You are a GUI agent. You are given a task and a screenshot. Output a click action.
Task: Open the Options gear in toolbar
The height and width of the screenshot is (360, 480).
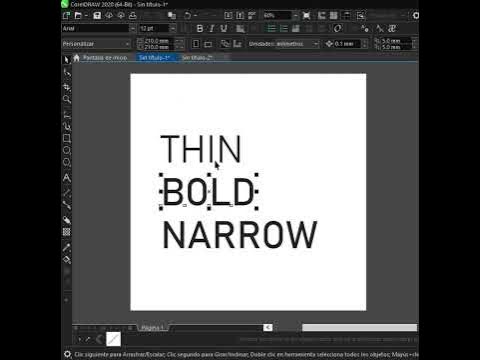415,15
